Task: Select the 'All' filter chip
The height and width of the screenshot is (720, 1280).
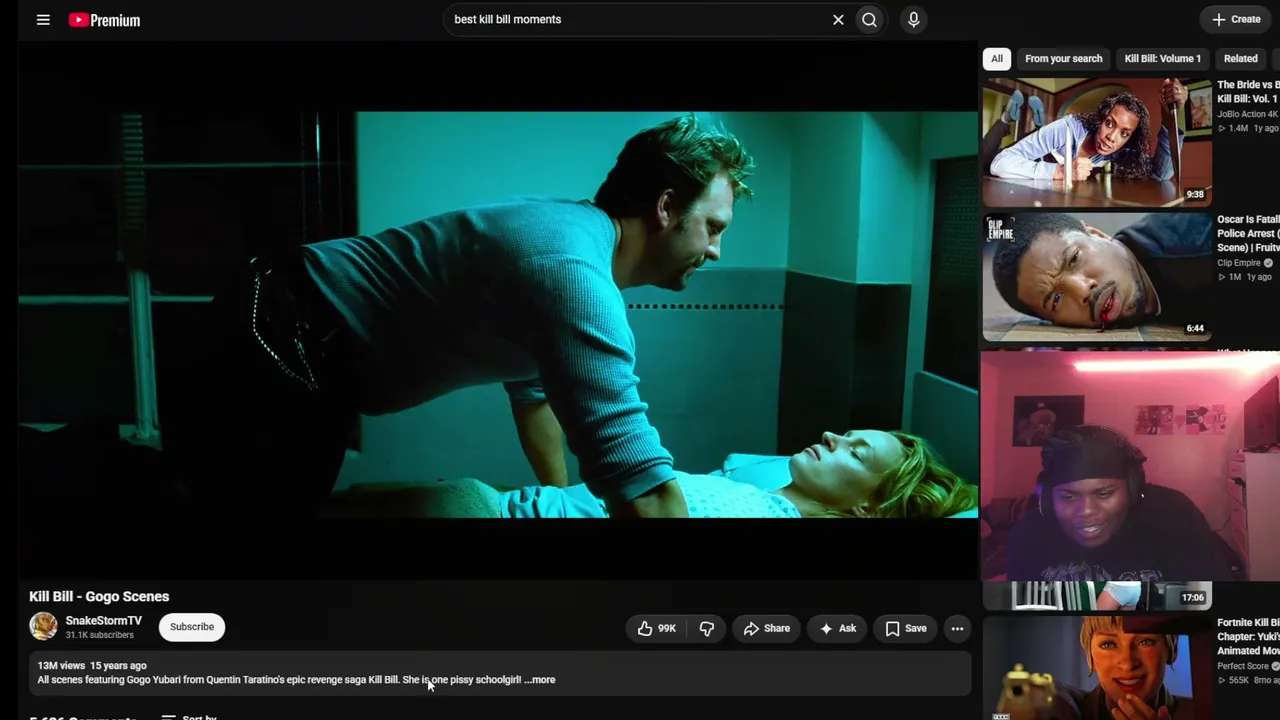Action: tap(997, 58)
